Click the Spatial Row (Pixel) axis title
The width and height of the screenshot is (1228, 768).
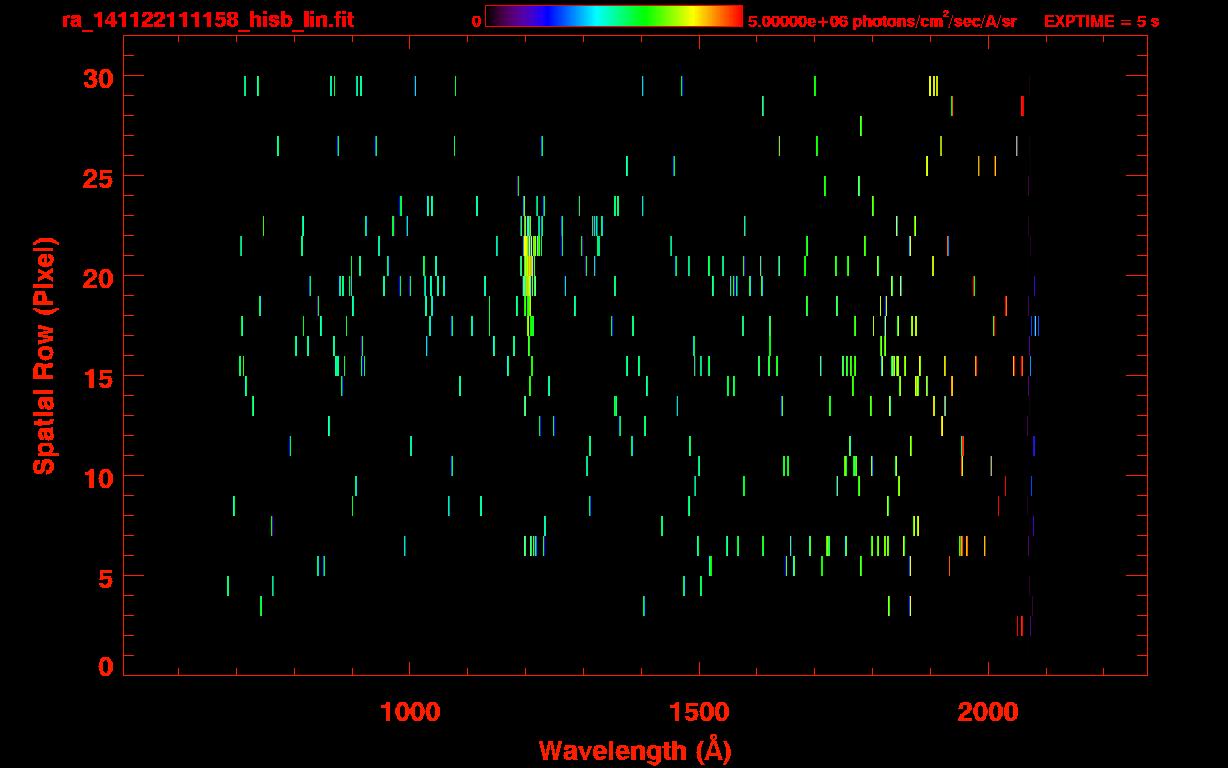(44, 355)
